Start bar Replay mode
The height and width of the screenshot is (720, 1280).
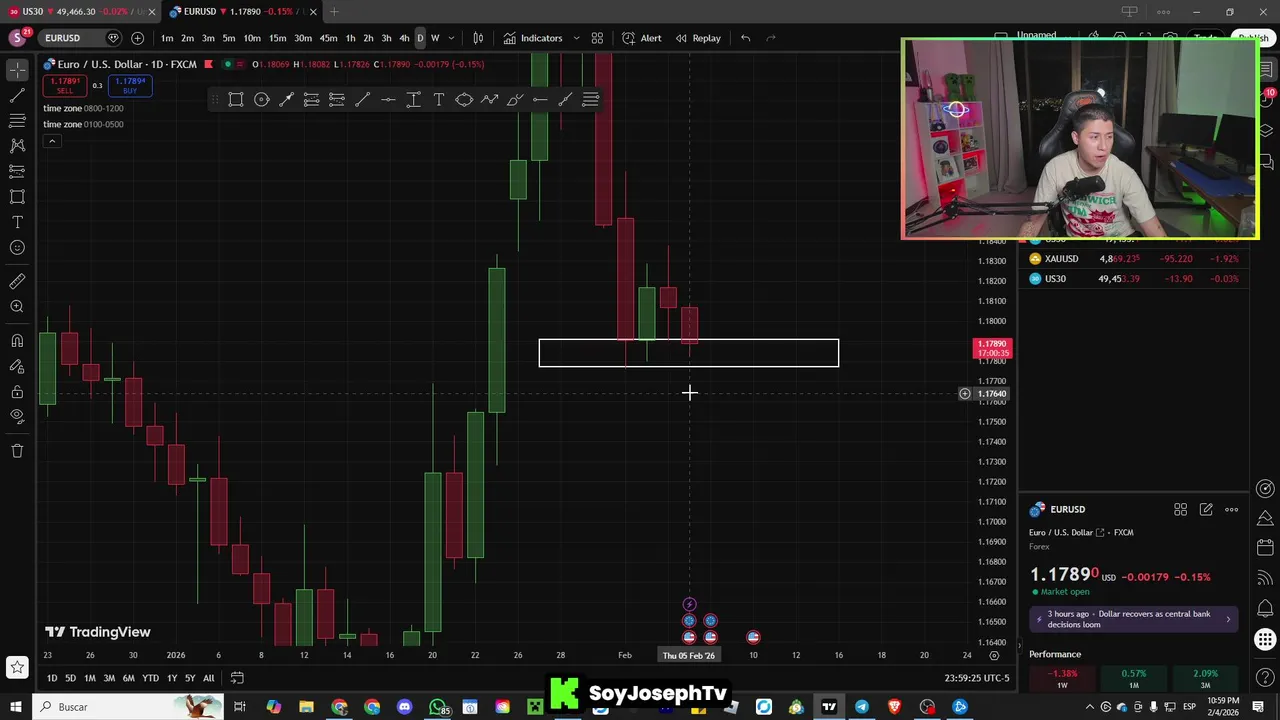pos(698,38)
